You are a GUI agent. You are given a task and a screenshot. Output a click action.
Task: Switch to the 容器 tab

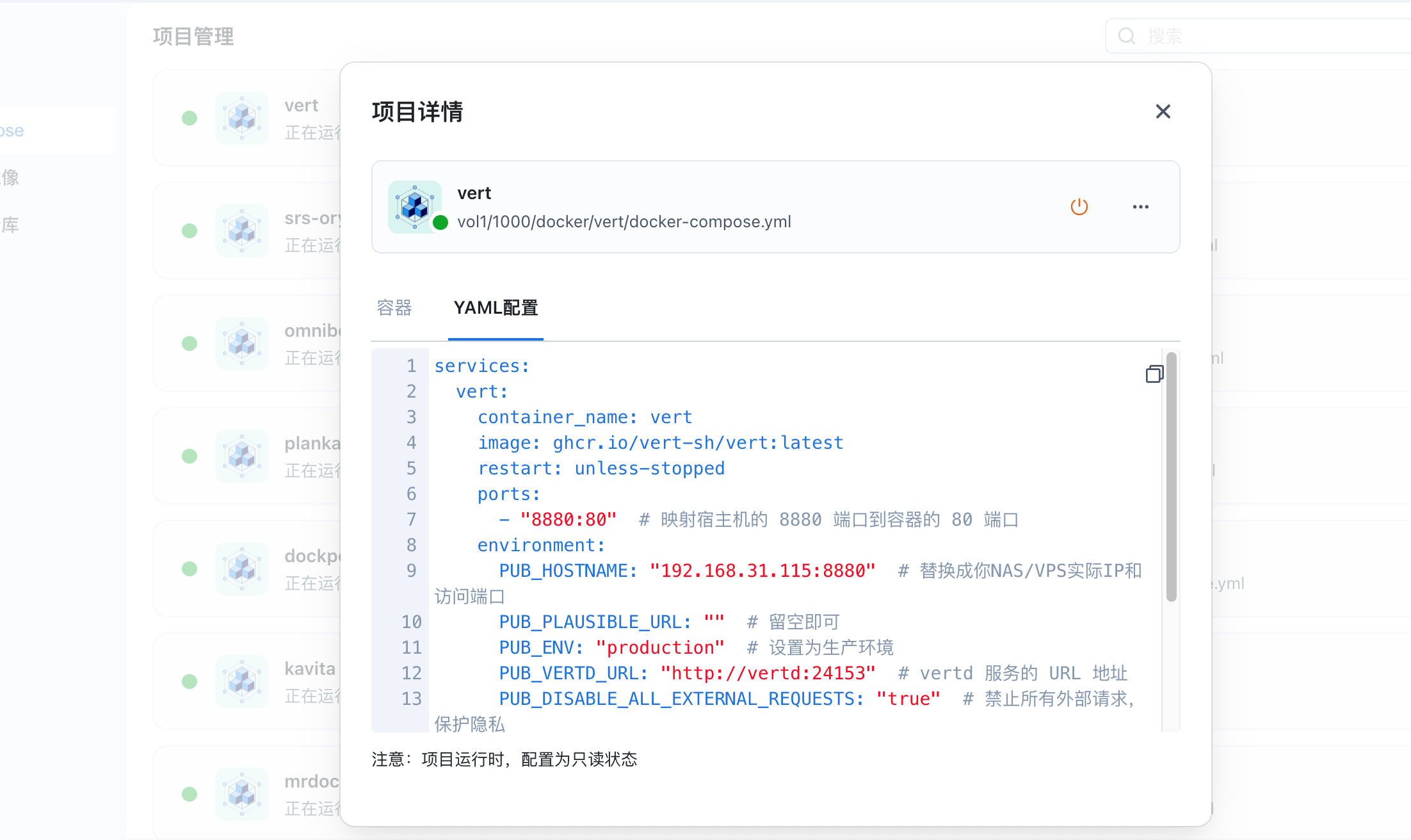tap(394, 308)
